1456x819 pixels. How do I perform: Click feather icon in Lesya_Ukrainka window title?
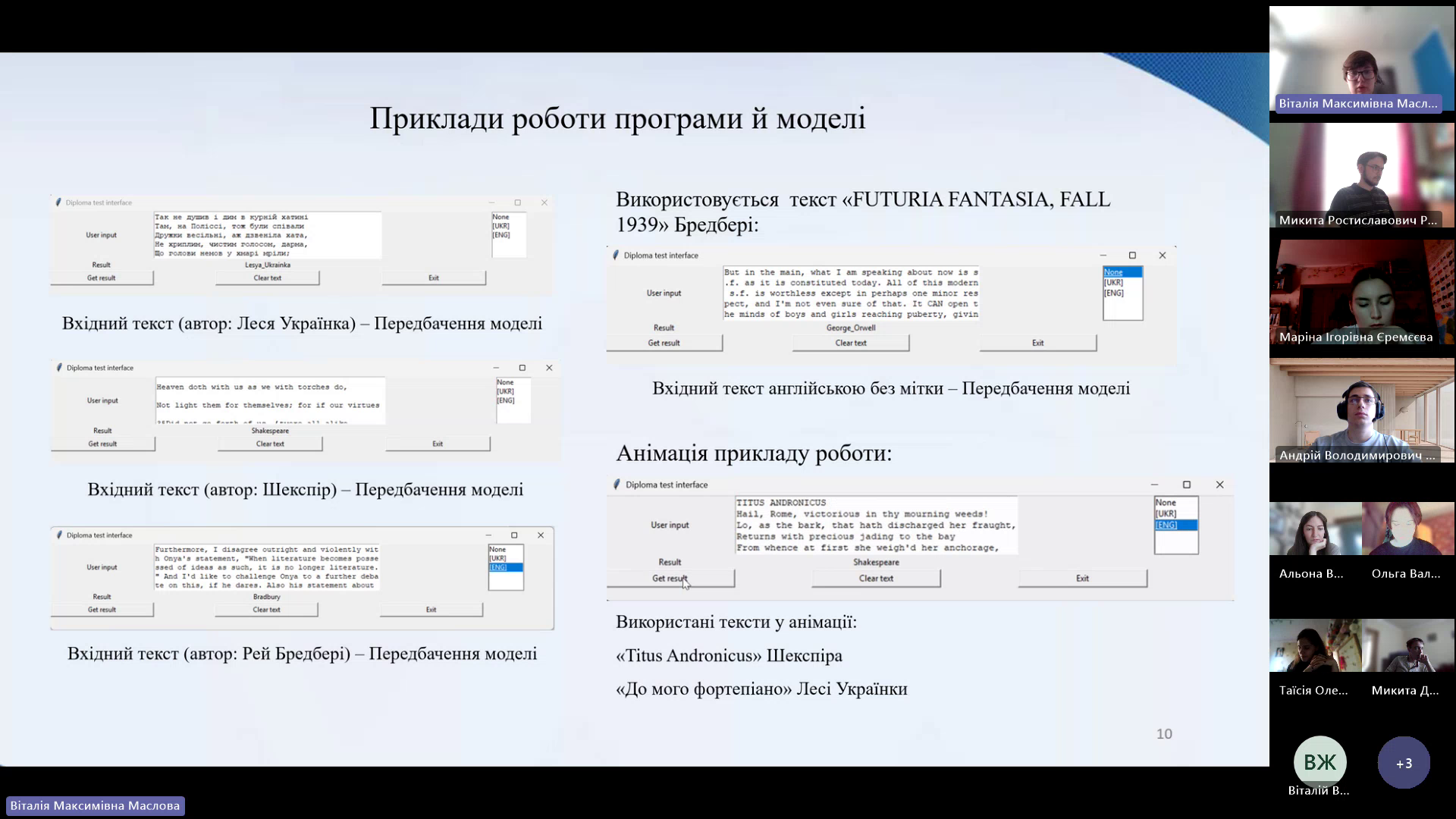click(x=58, y=202)
